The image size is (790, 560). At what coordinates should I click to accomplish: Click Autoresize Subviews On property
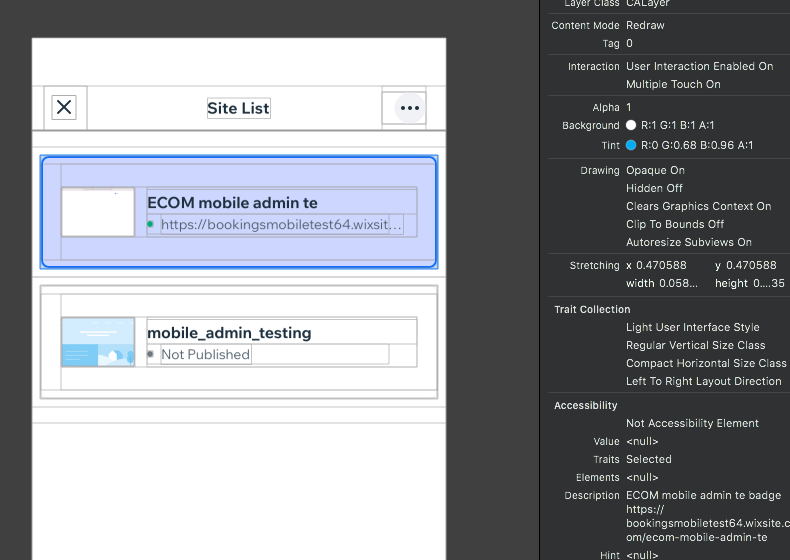point(689,242)
